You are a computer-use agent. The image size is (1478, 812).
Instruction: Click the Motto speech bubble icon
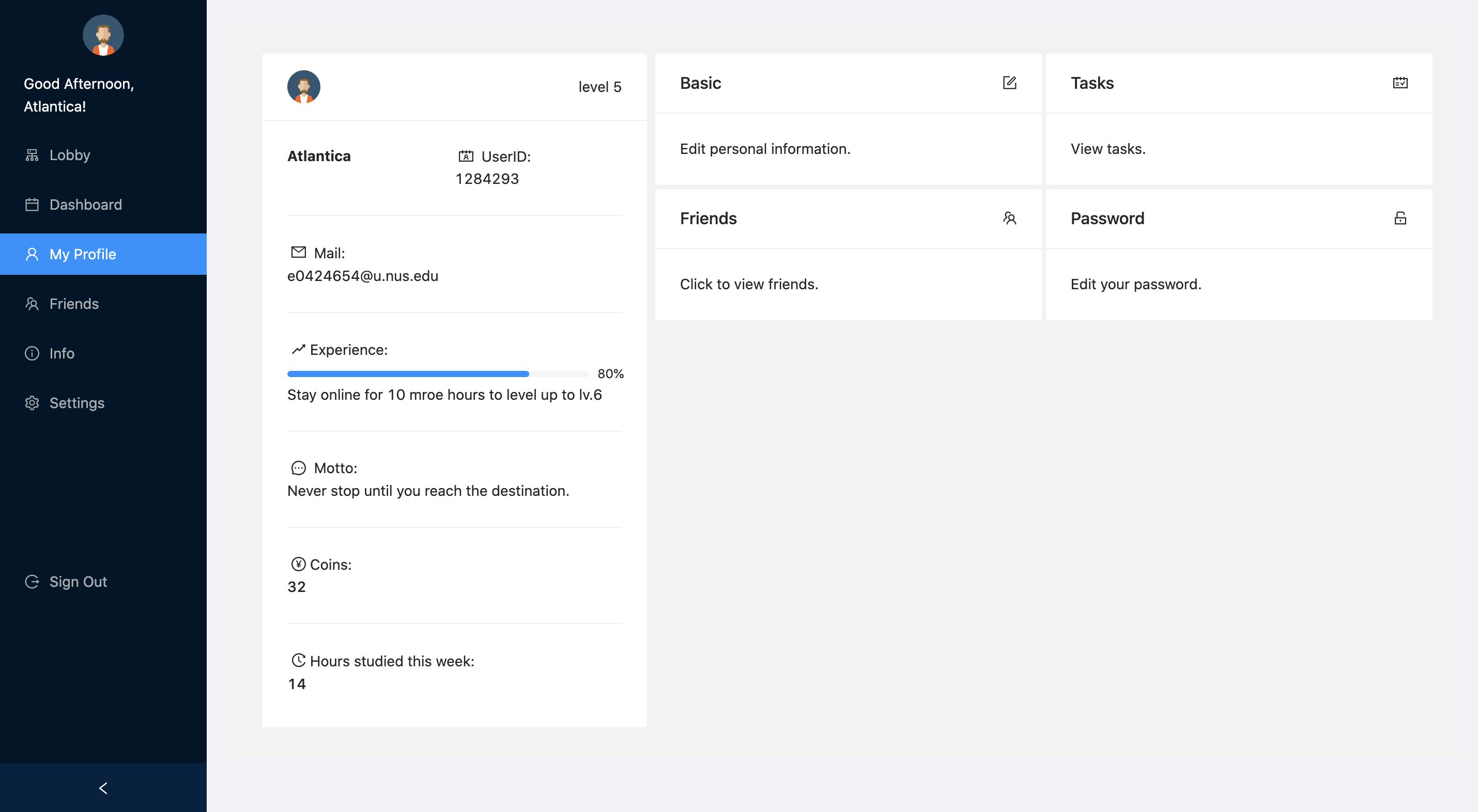tap(298, 468)
